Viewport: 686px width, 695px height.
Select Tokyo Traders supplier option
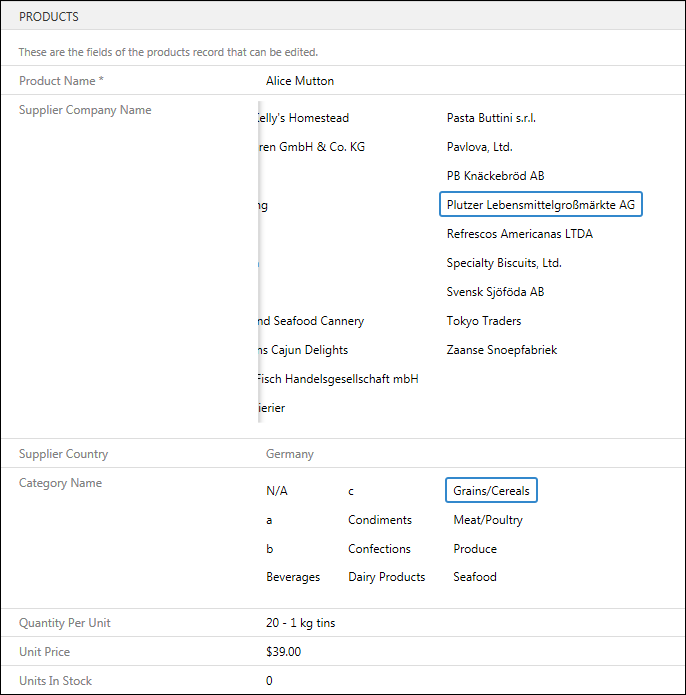(x=484, y=321)
